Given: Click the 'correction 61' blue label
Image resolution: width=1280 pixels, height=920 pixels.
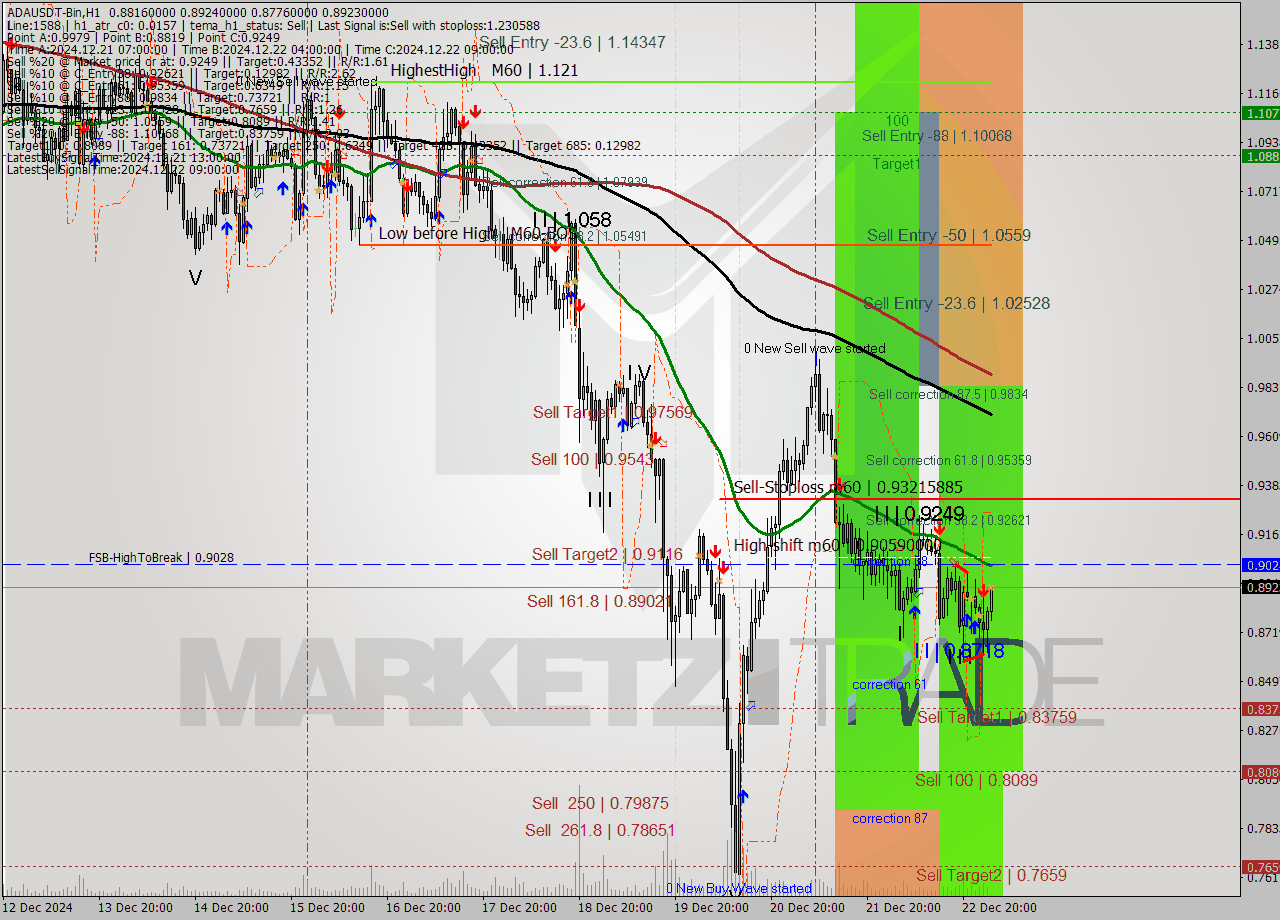Looking at the screenshot, I should [889, 684].
